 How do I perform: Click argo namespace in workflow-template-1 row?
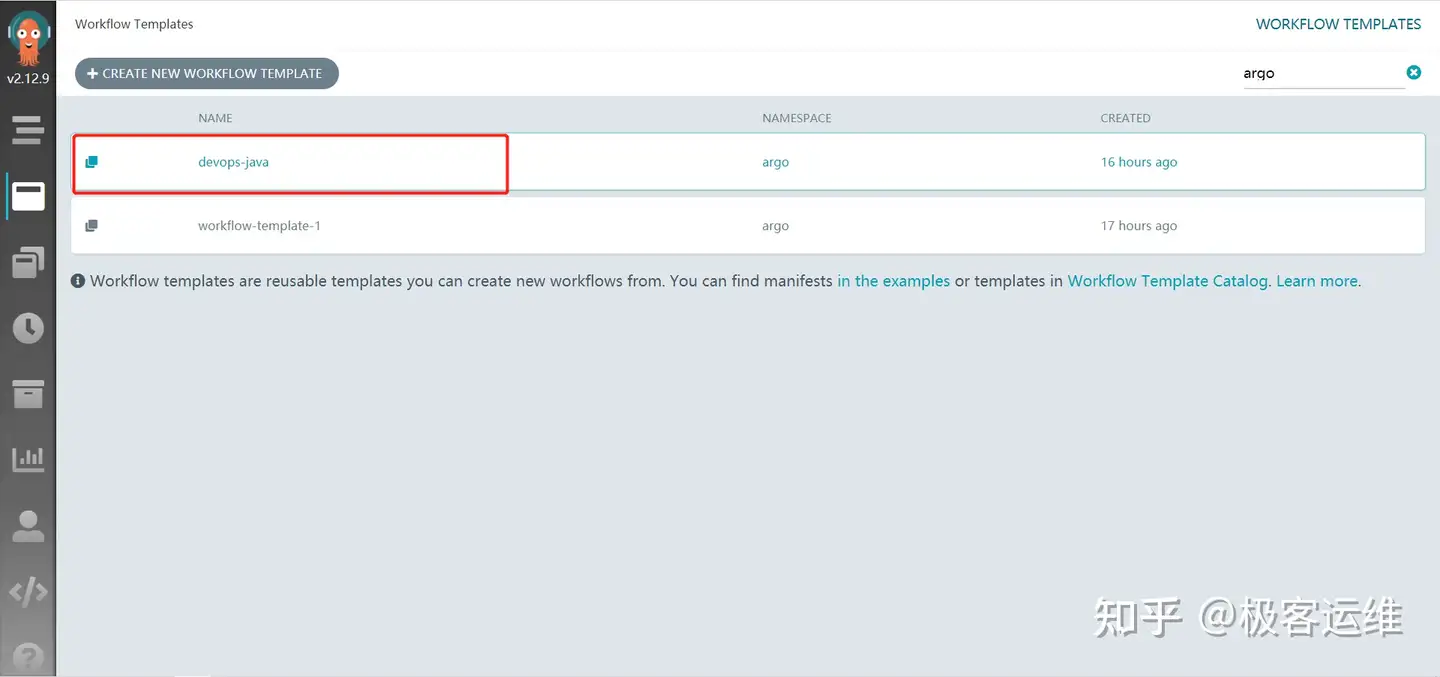[775, 226]
